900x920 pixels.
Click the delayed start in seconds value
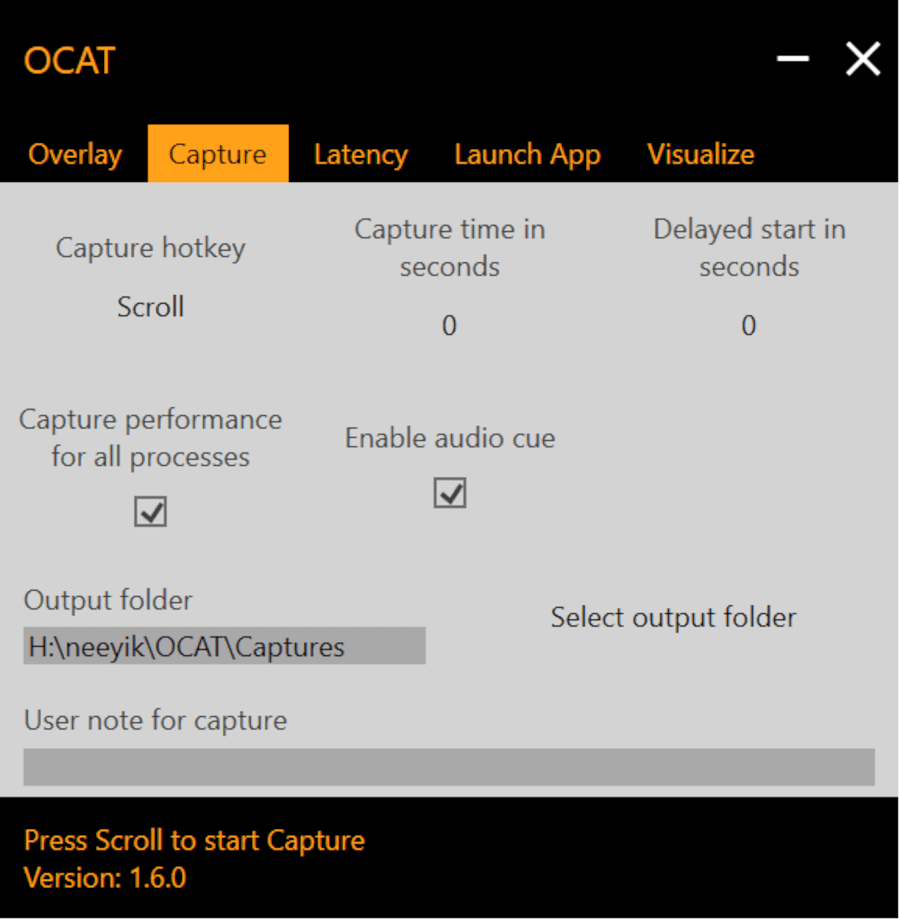(748, 326)
